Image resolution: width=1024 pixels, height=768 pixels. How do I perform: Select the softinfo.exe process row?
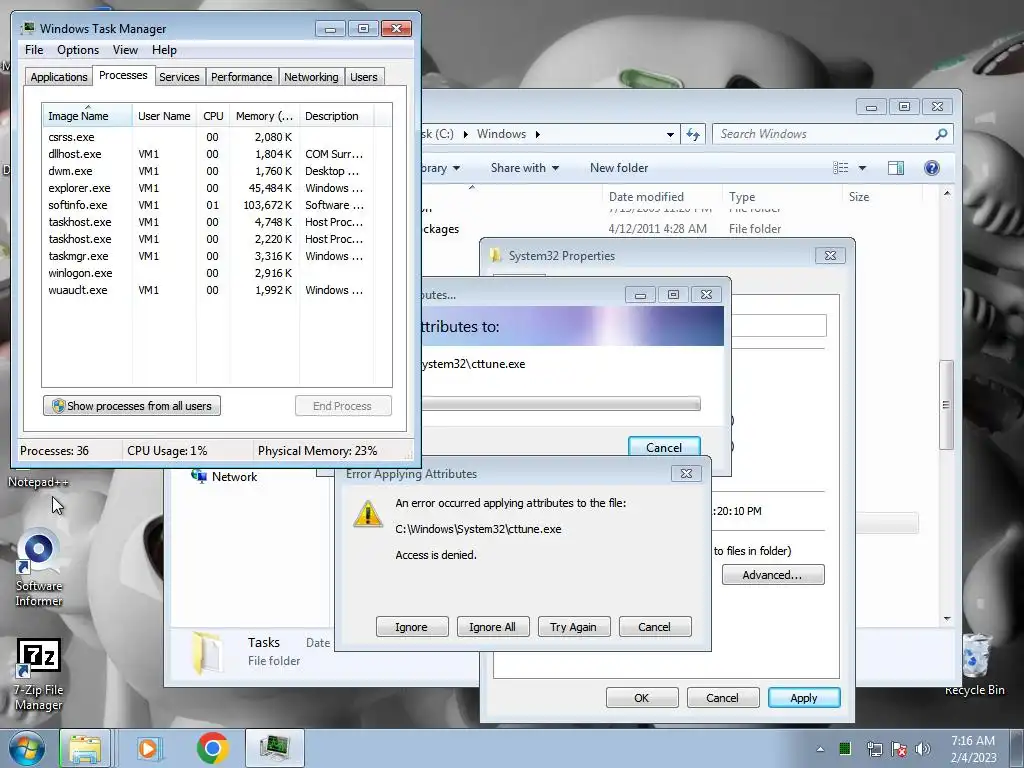point(217,205)
